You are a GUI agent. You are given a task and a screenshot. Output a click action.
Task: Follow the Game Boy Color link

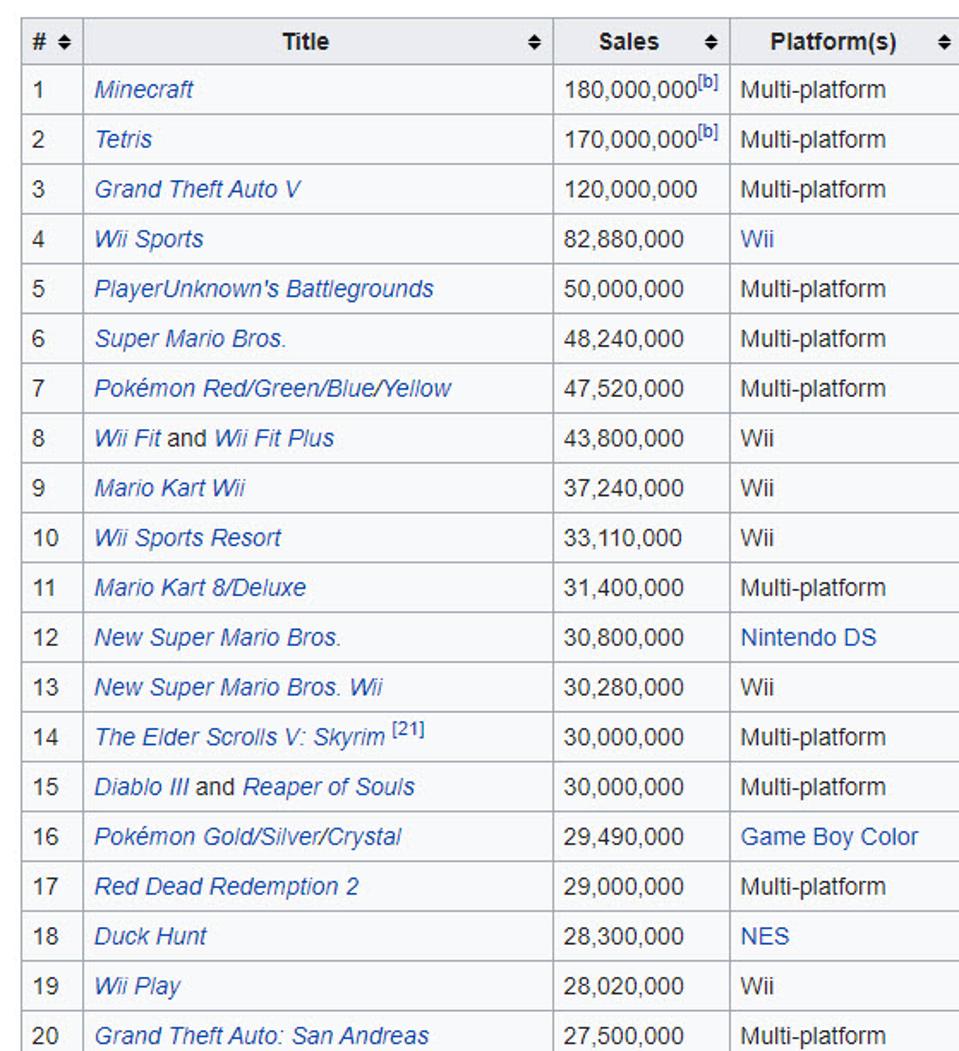point(829,837)
